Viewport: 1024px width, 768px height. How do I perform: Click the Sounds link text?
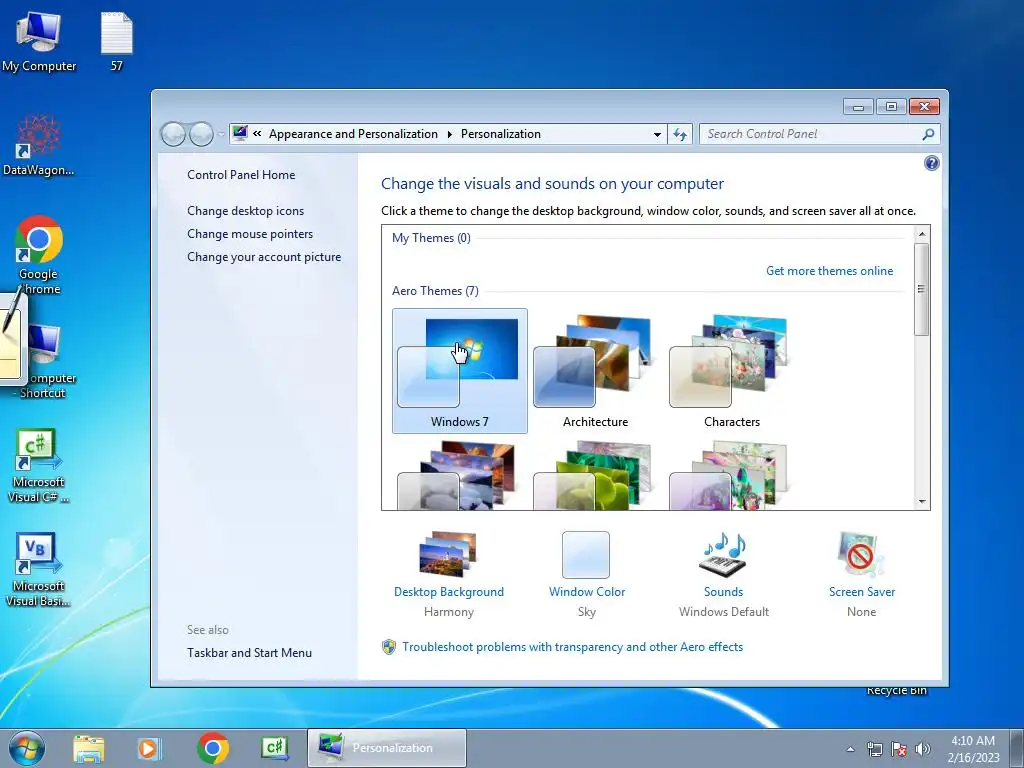click(724, 592)
